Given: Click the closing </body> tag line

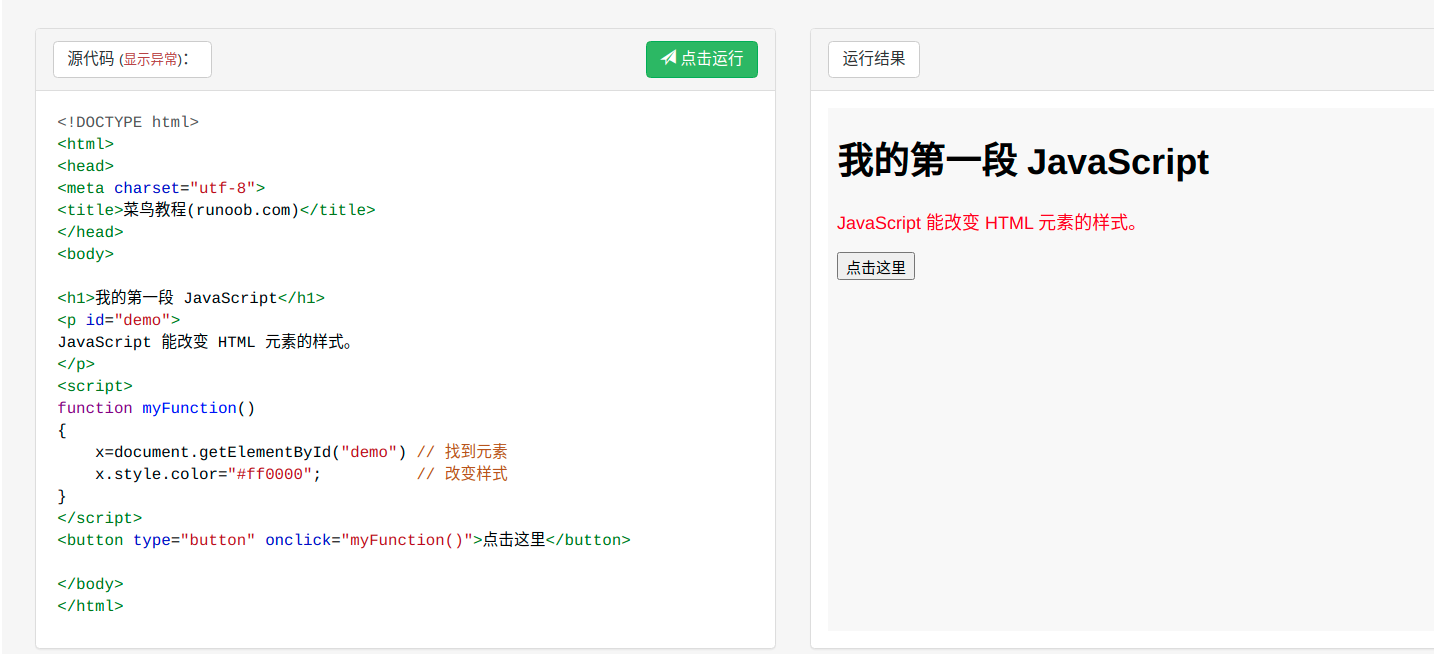Looking at the screenshot, I should [x=90, y=584].
